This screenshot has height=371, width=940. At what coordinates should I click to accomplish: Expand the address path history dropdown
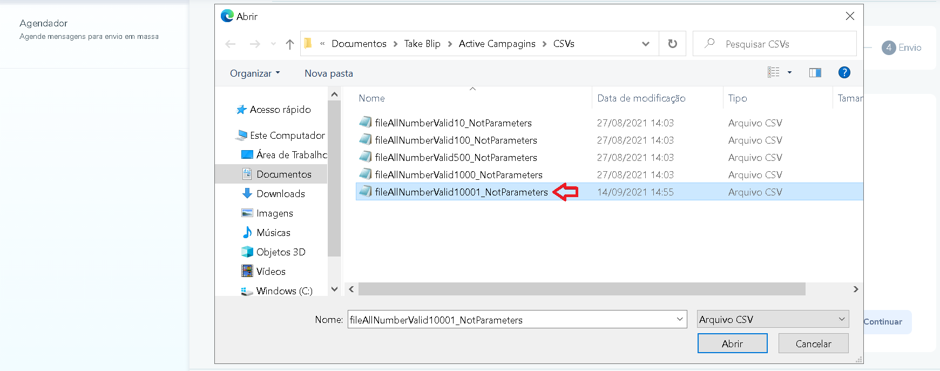pyautogui.click(x=645, y=44)
